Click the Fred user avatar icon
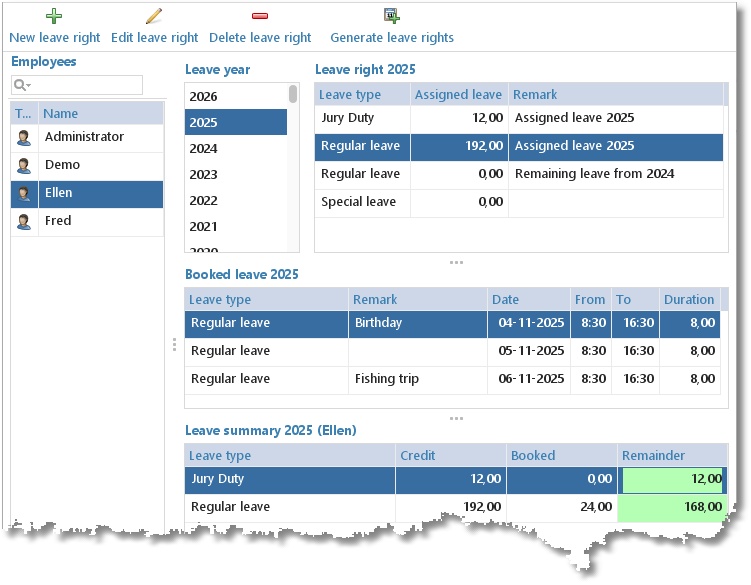751x585 pixels. click(24, 222)
